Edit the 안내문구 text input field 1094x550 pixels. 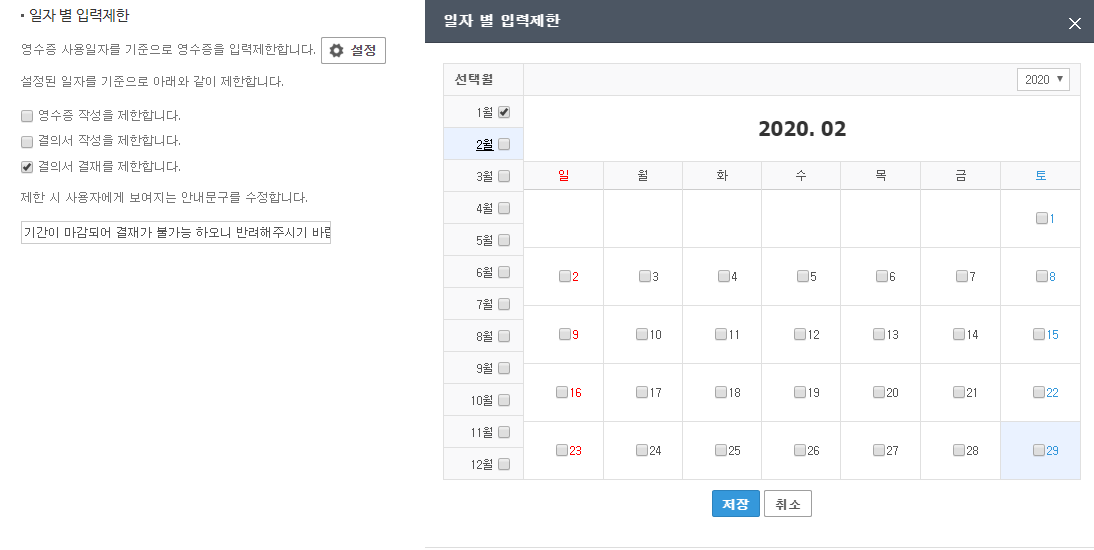(176, 232)
